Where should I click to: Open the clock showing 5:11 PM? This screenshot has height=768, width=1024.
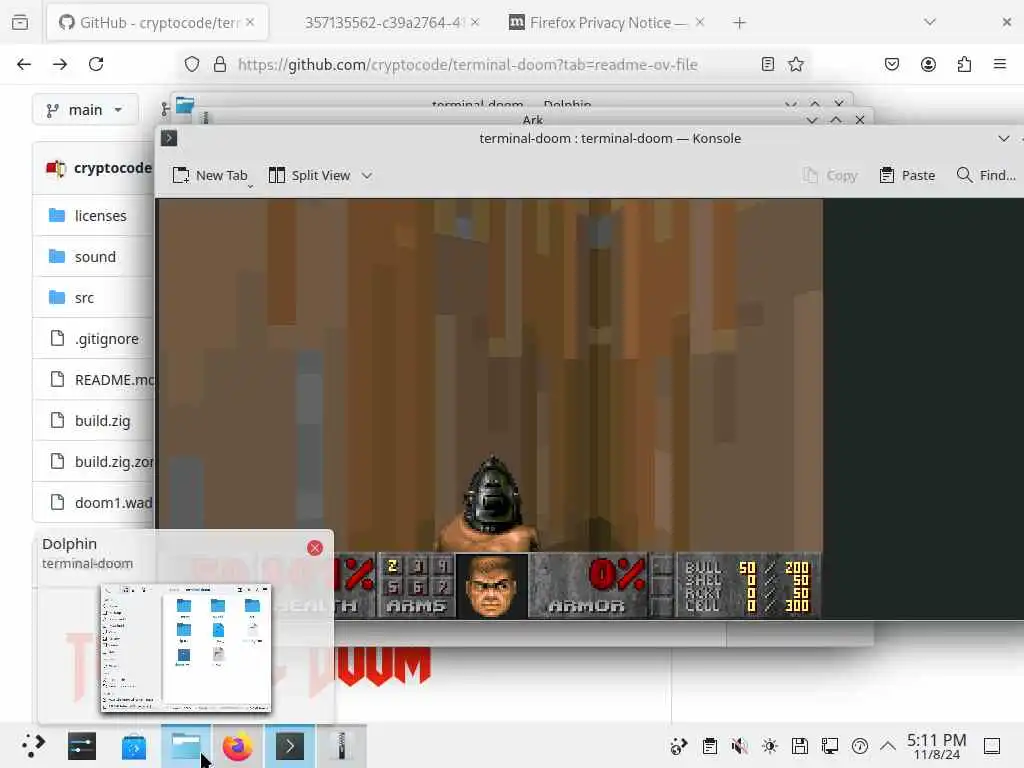[x=936, y=746]
